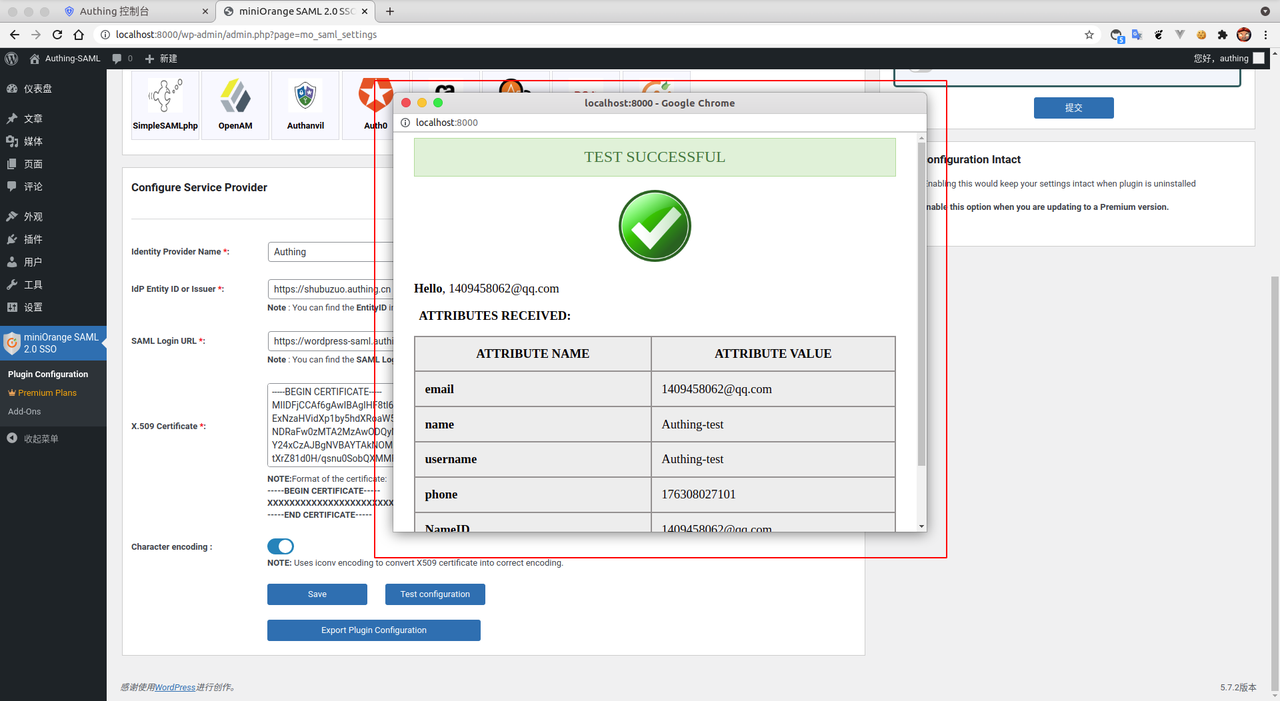This screenshot has width=1280, height=701.
Task: Open the Google Translate extension
Action: (x=1137, y=34)
